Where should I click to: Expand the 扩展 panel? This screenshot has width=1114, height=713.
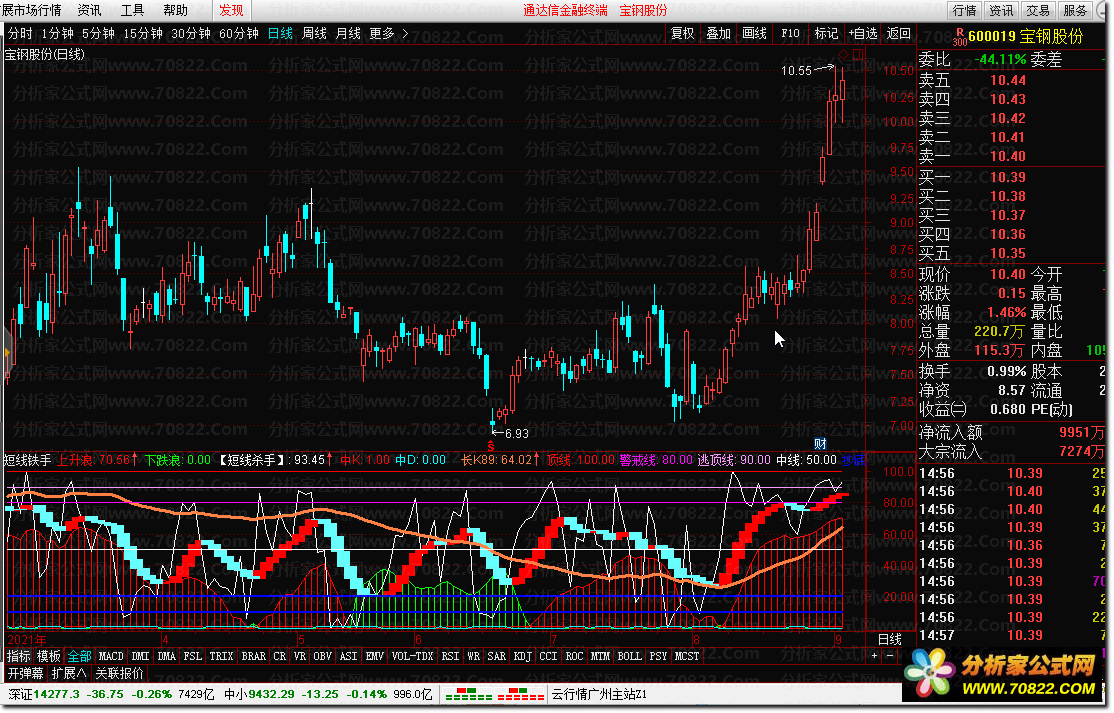point(69,673)
